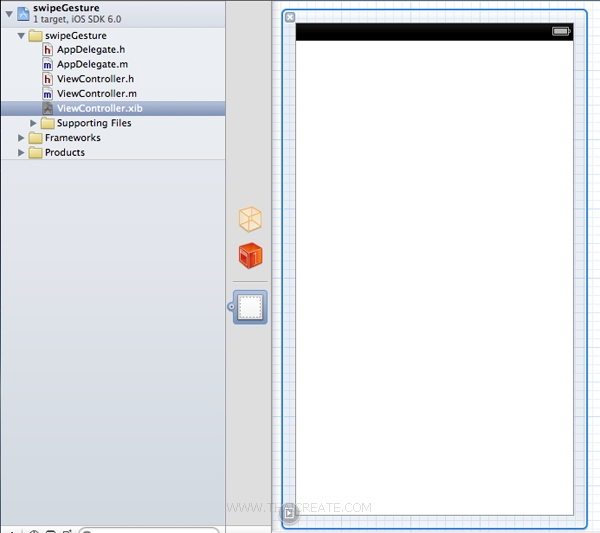Collapse the swipeGesture group folder
Image resolution: width=600 pixels, height=533 pixels.
21,36
